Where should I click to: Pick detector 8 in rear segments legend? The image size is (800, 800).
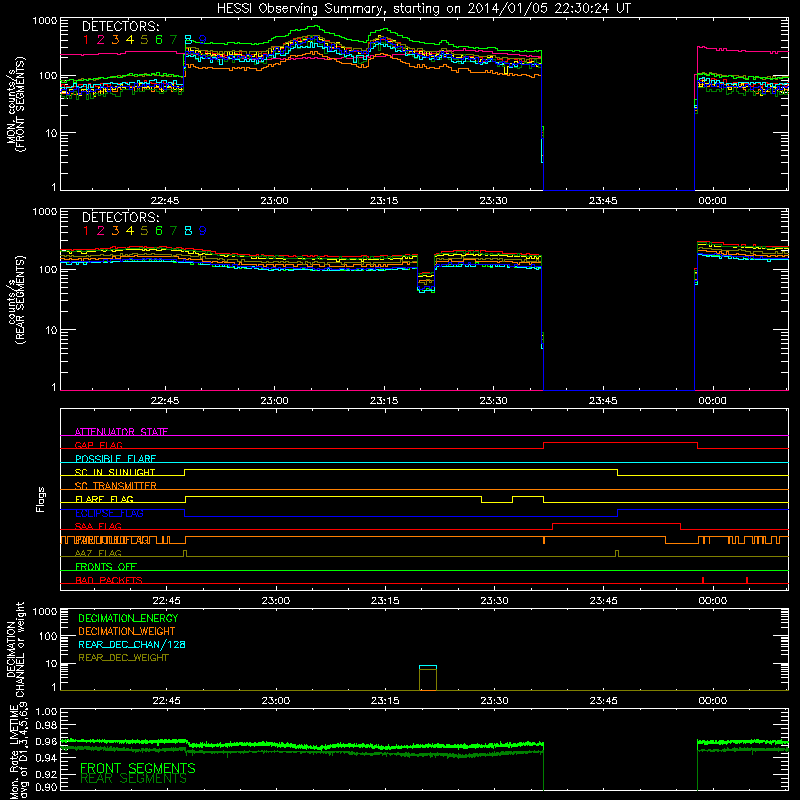[x=188, y=231]
